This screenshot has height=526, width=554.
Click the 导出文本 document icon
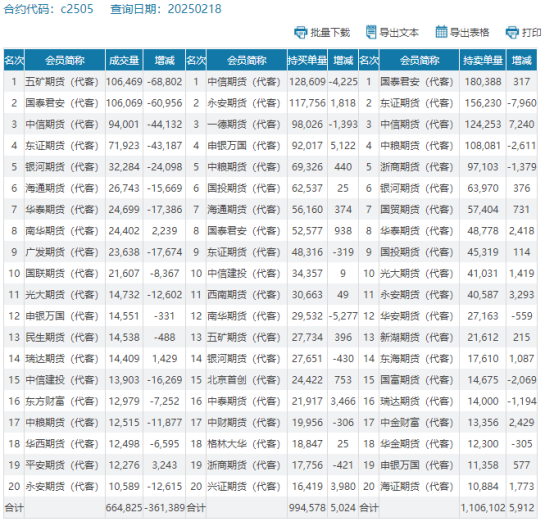371,32
